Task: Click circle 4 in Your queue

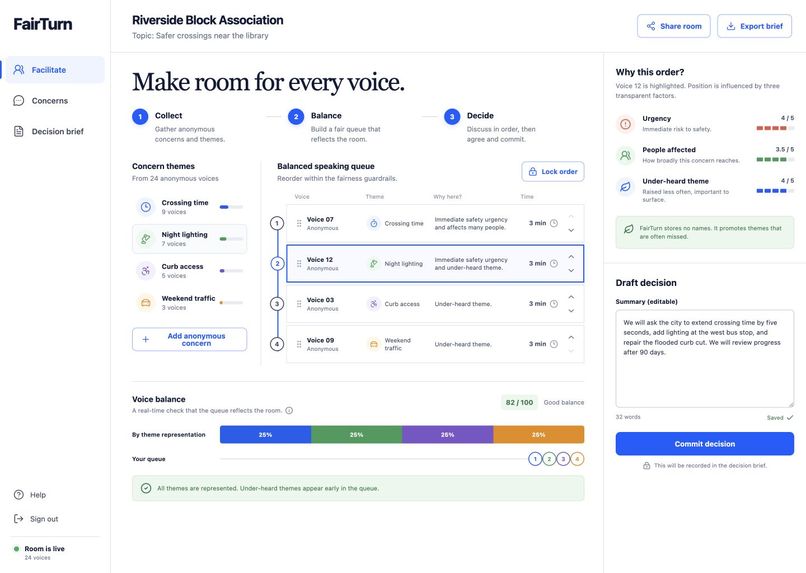Action: 577,459
